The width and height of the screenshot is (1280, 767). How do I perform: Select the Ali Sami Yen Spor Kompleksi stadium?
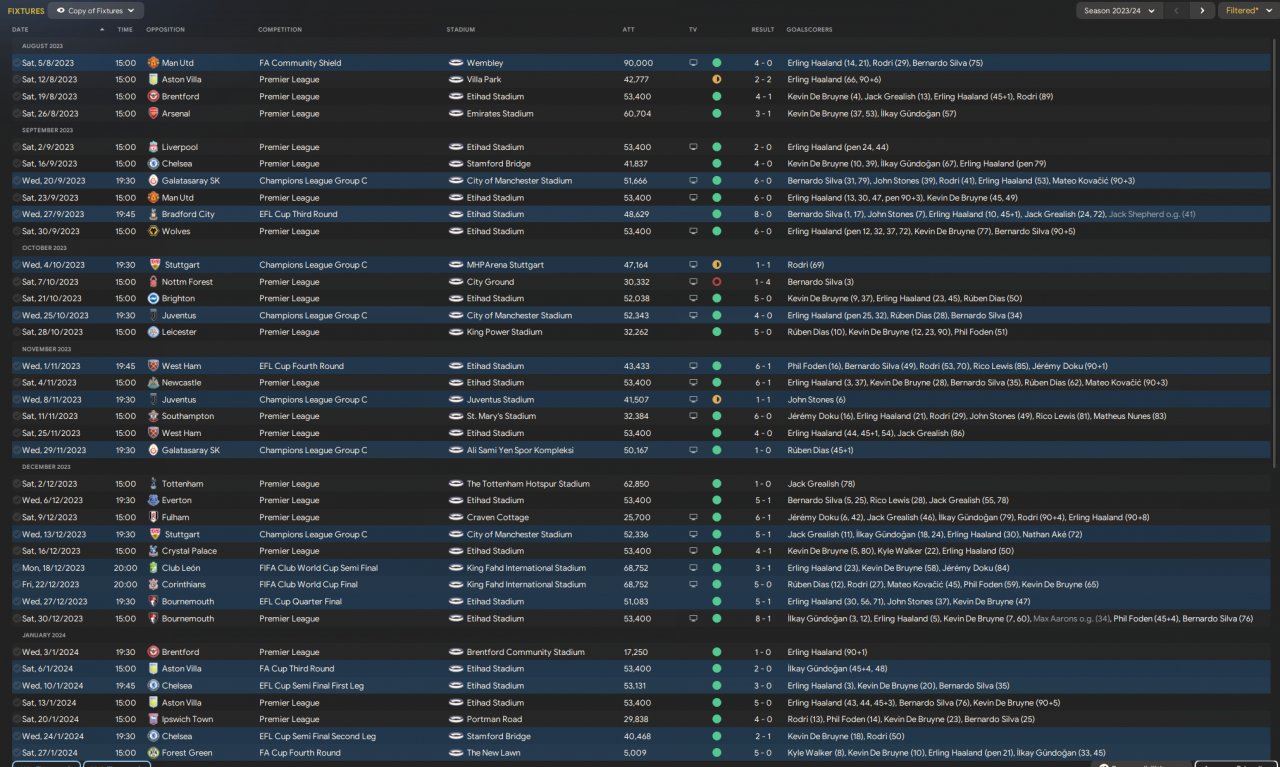coord(519,450)
